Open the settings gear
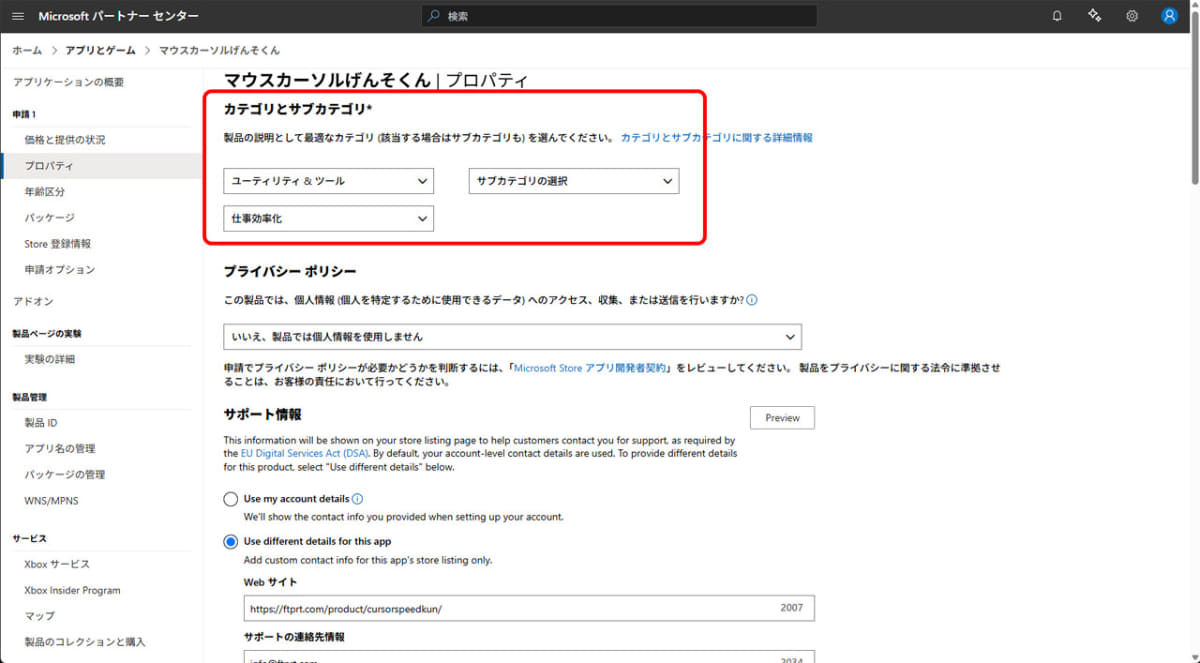Image resolution: width=1200 pixels, height=663 pixels. click(x=1132, y=16)
